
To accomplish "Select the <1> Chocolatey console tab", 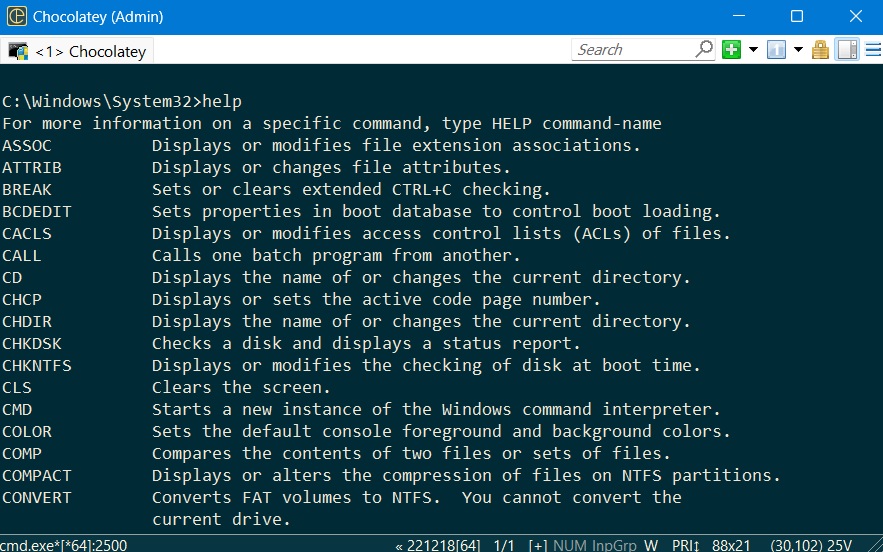I will (77, 51).
